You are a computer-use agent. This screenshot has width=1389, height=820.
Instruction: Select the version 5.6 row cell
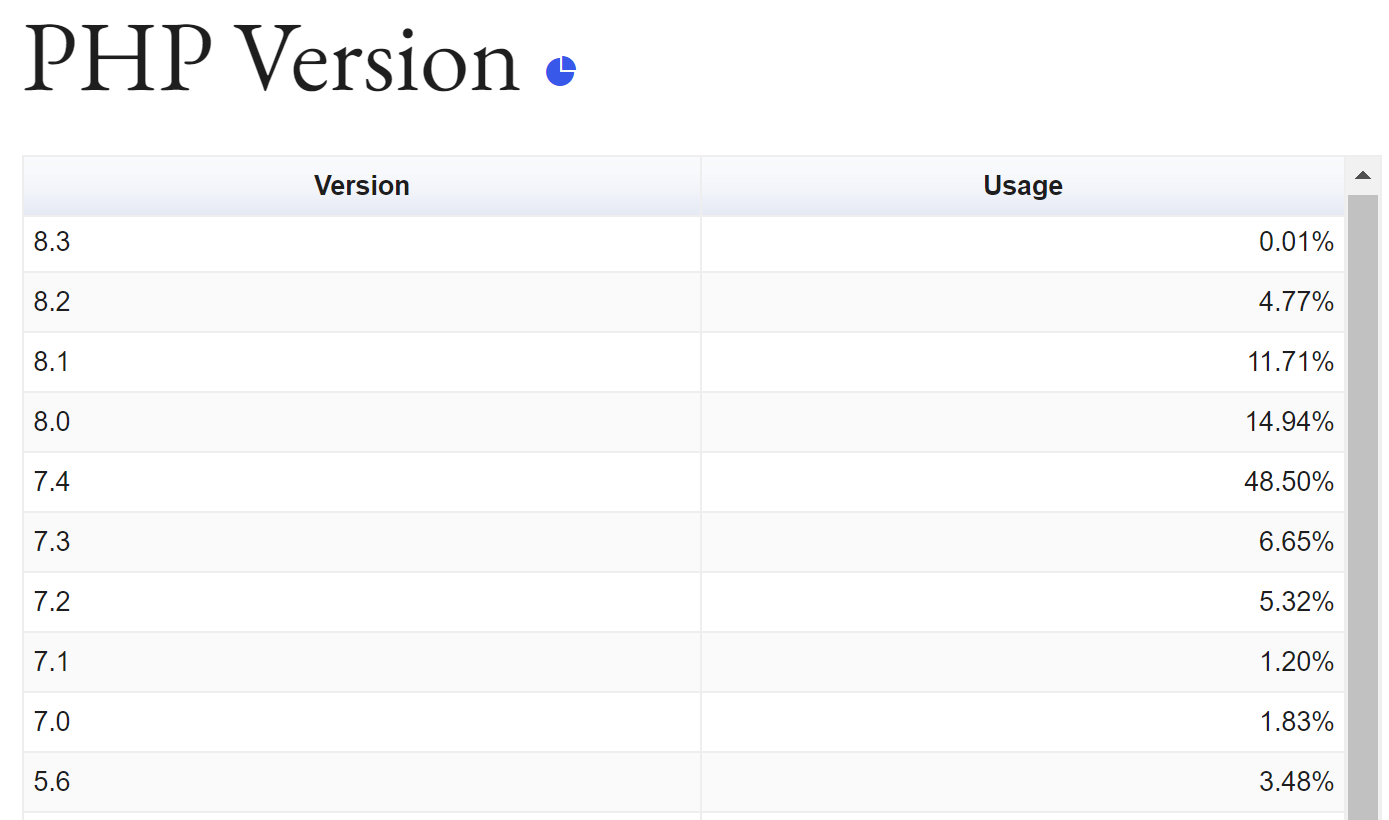point(52,782)
